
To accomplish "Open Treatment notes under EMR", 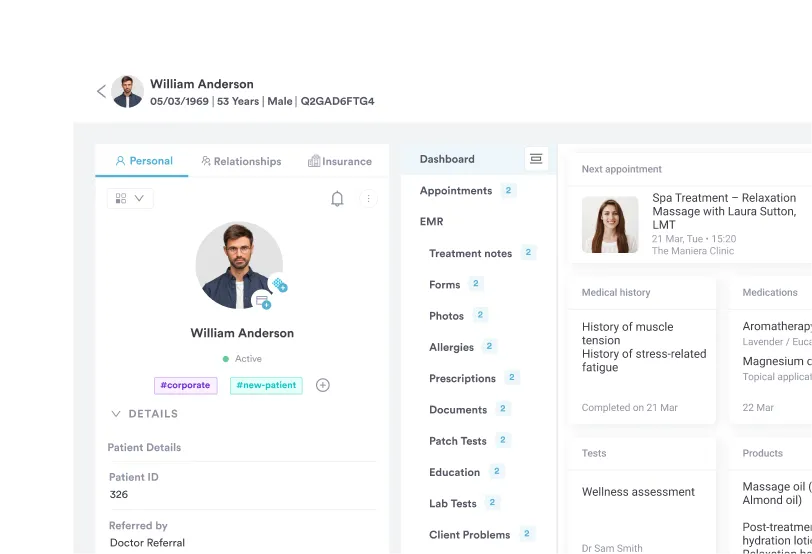I will pos(470,254).
